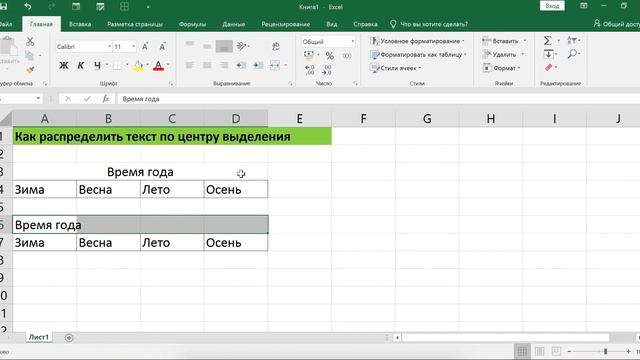Apply the accounting number format

coord(309,55)
